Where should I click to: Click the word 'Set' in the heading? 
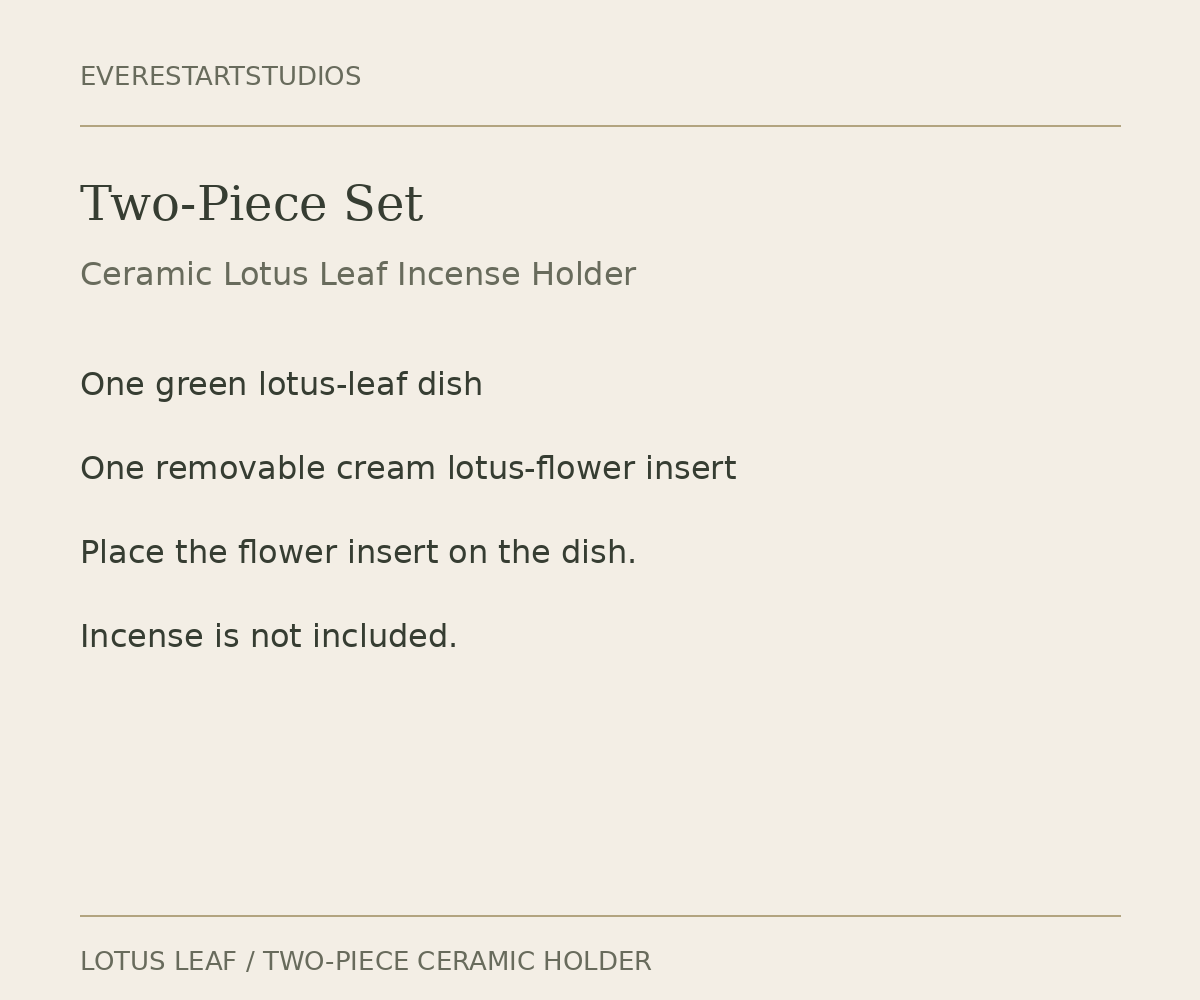click(383, 205)
